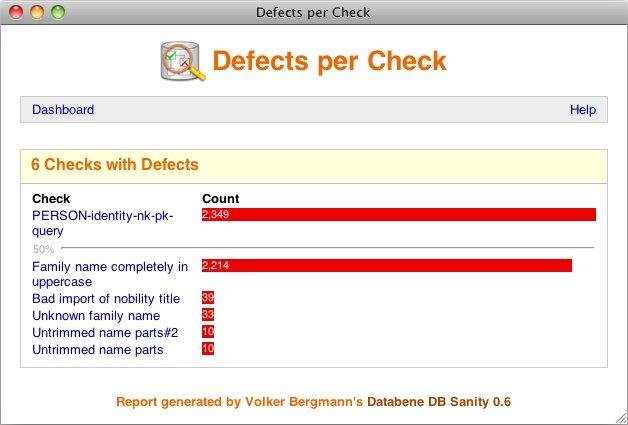Viewport: 628px width, 425px height.
Task: Click the red bar showing 33
Action: pos(208,315)
